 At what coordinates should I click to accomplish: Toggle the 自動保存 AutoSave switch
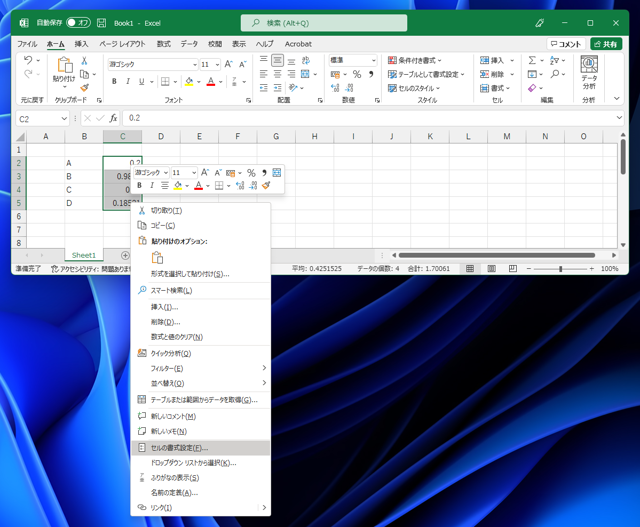point(77,22)
